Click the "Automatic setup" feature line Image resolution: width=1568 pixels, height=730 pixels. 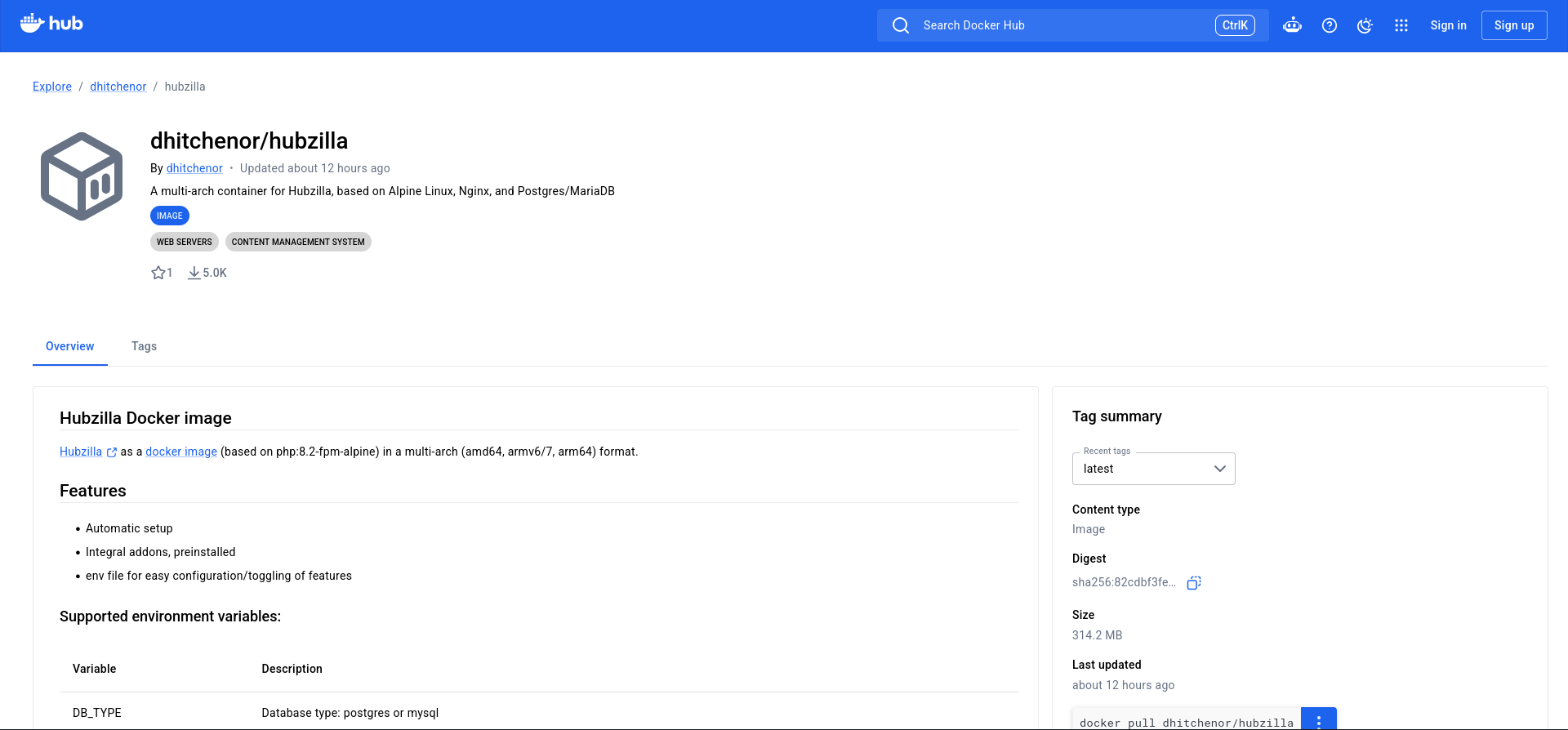click(x=129, y=528)
